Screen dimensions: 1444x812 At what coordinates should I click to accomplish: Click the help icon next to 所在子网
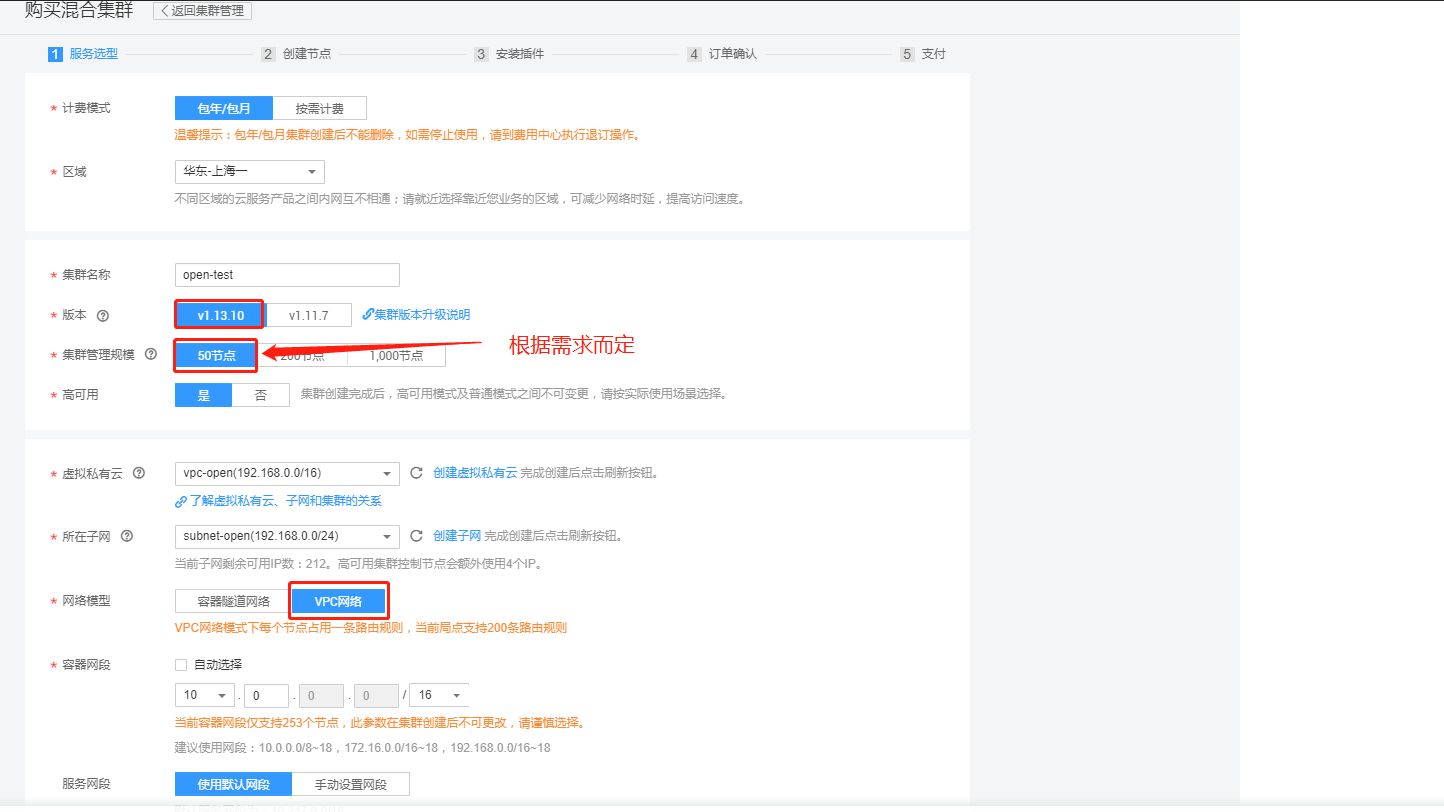tap(127, 536)
